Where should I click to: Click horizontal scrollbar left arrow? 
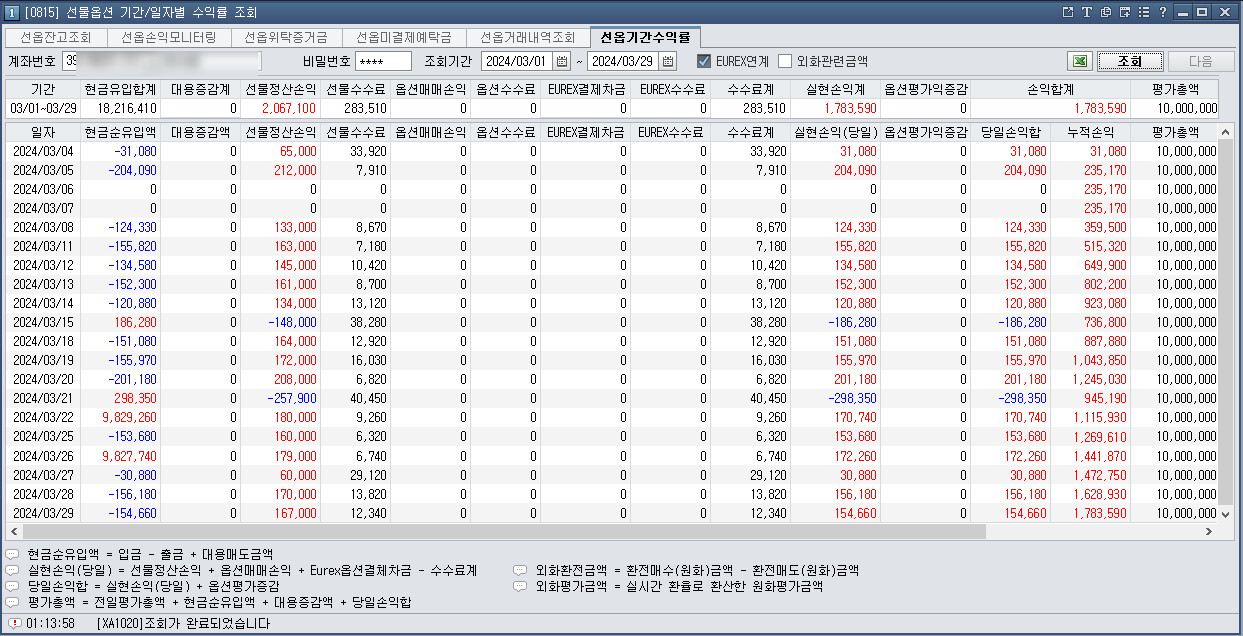click(15, 531)
